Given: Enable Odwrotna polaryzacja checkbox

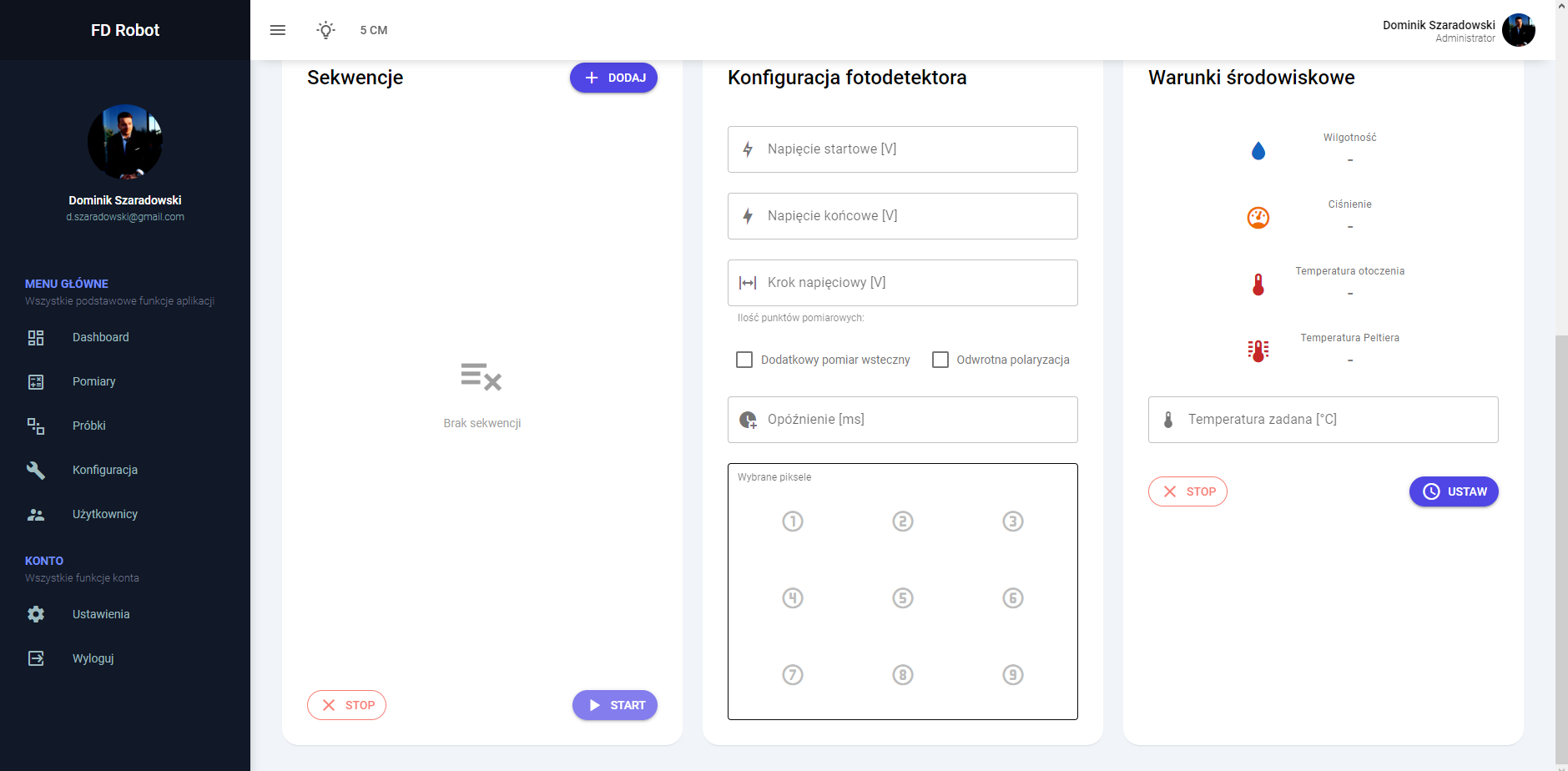Looking at the screenshot, I should [x=940, y=360].
